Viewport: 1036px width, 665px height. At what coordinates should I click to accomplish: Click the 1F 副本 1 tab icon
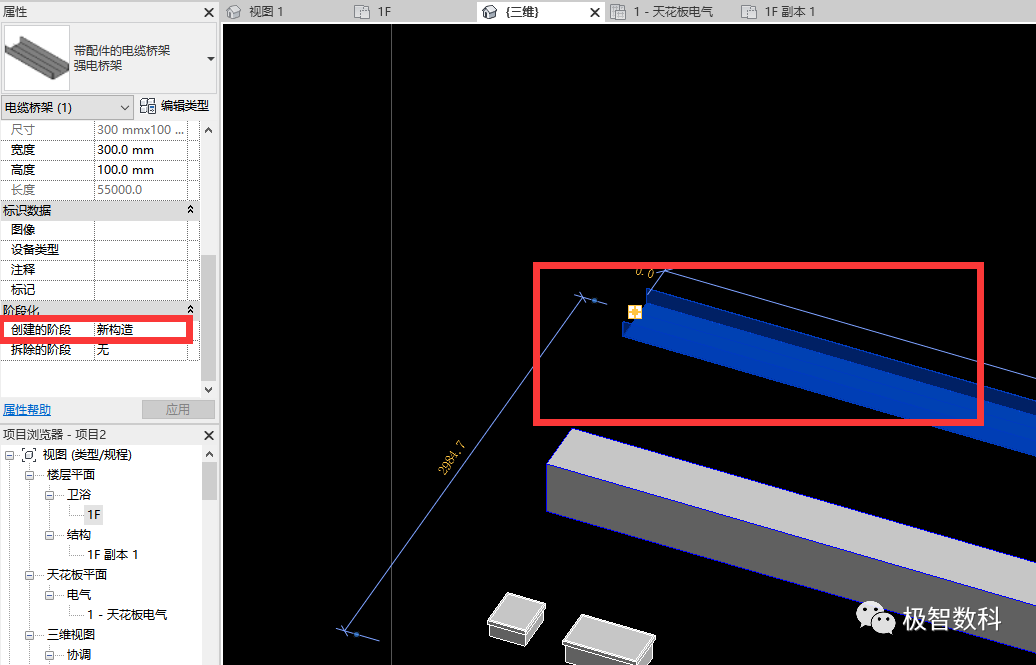(749, 12)
